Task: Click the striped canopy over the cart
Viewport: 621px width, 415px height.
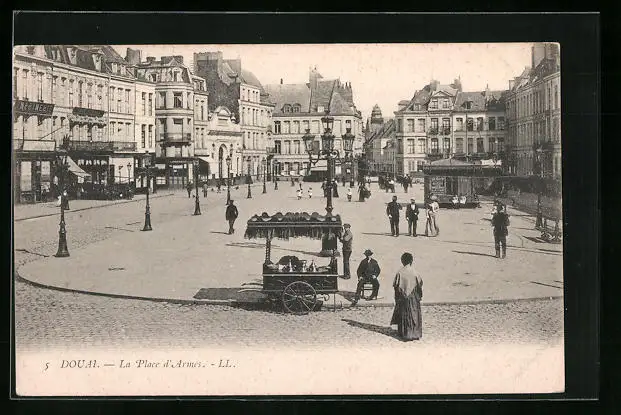Action: pyautogui.click(x=293, y=227)
